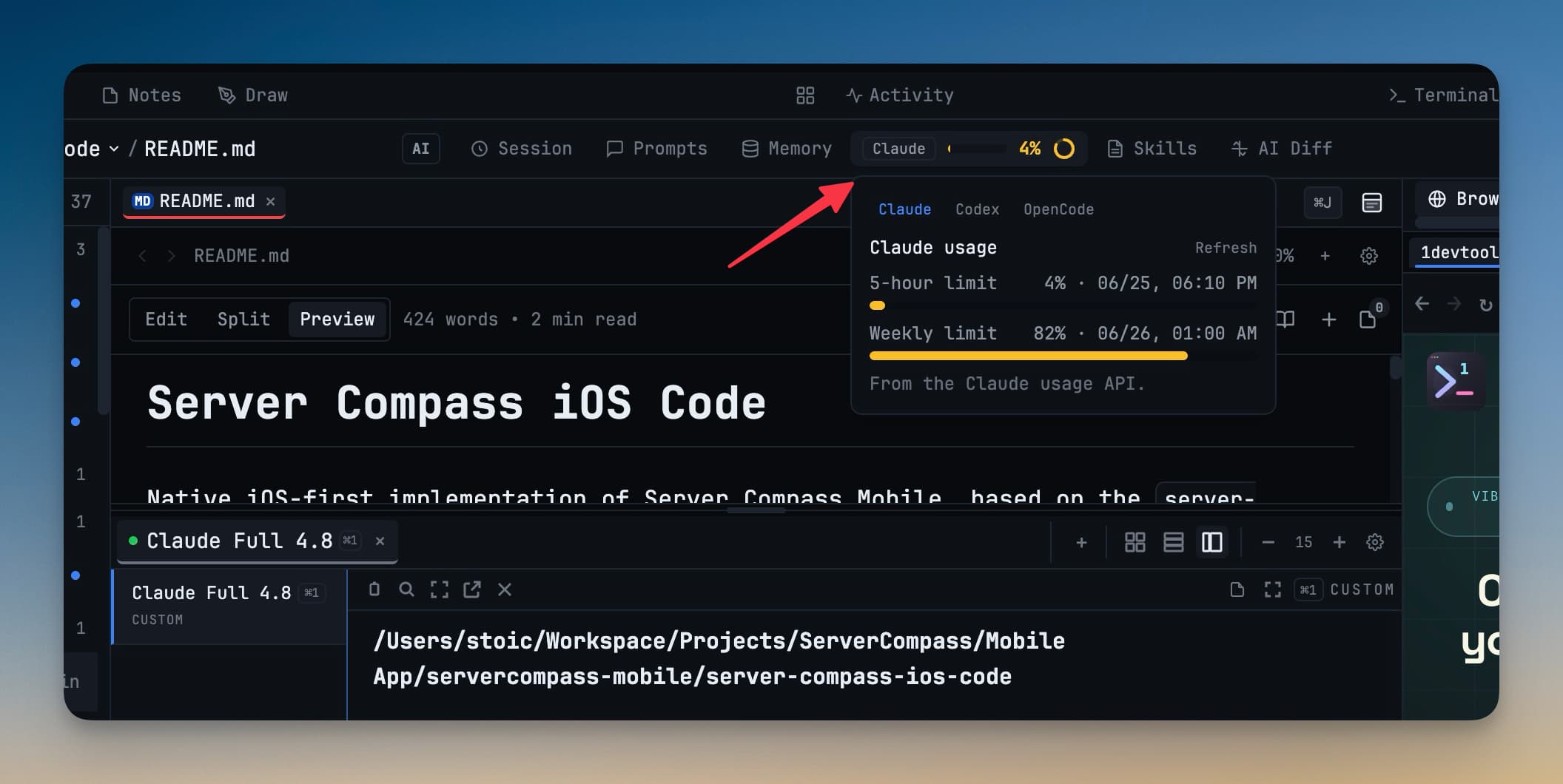Open the Draw tab
This screenshot has width=1563, height=784.
[x=253, y=95]
